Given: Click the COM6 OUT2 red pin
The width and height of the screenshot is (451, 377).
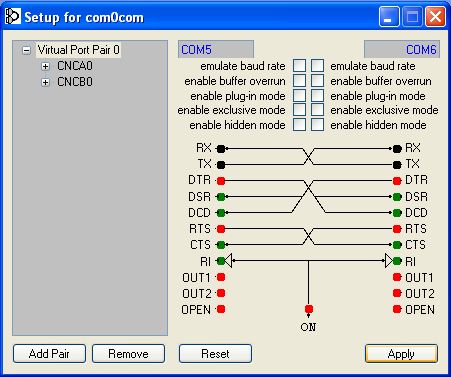Looking at the screenshot, I should [x=397, y=293].
